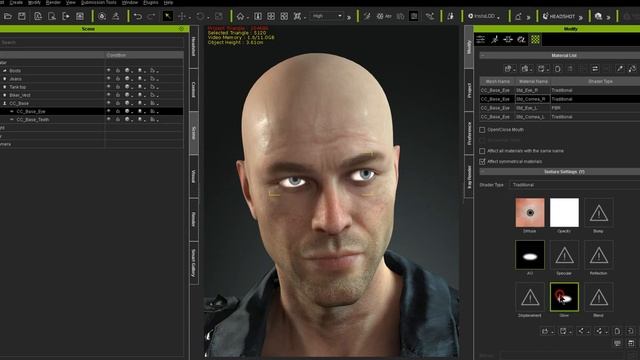Toggle visibility eye for Biker_Vest row

coord(109,95)
